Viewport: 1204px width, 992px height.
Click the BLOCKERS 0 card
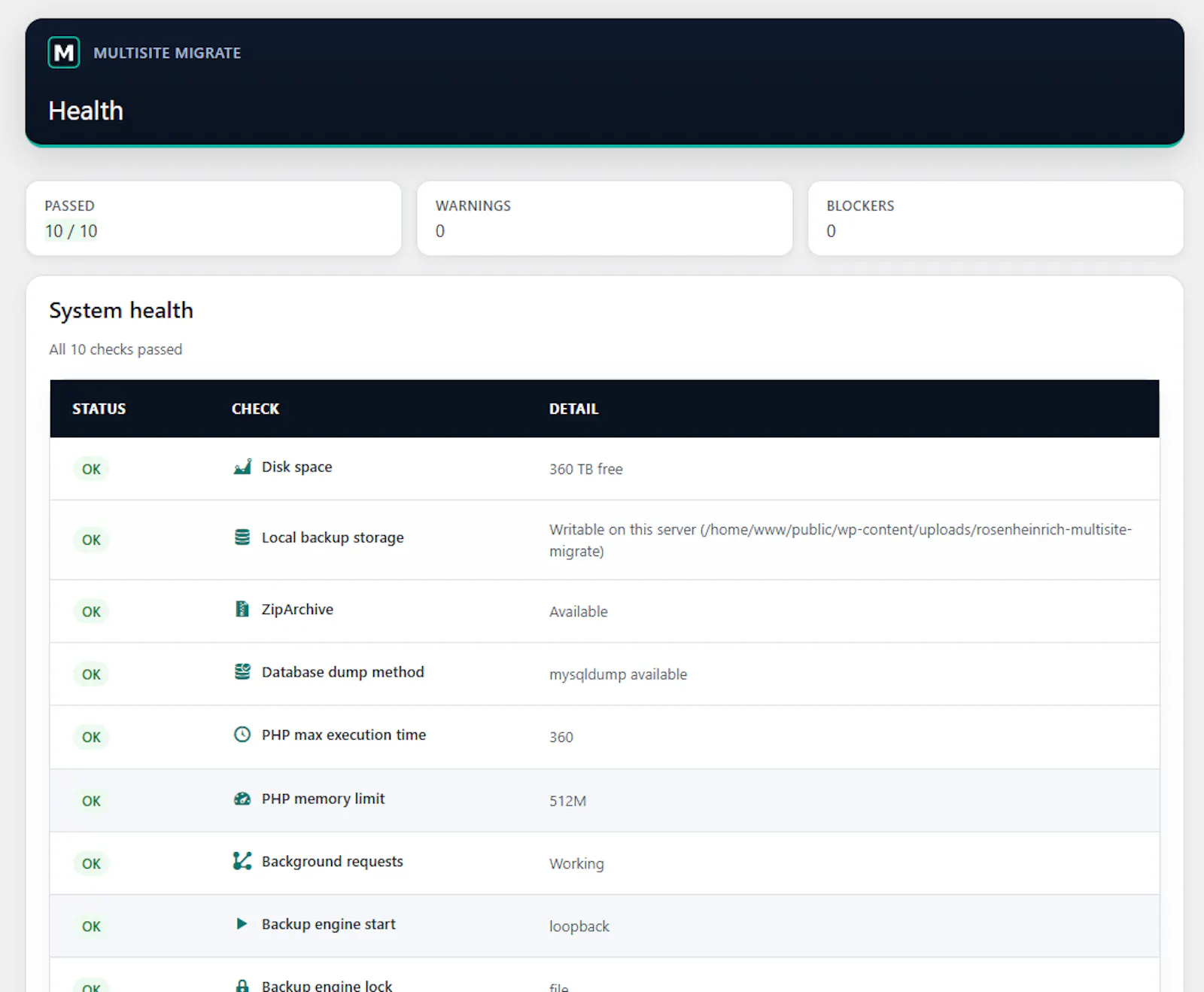pyautogui.click(x=996, y=218)
